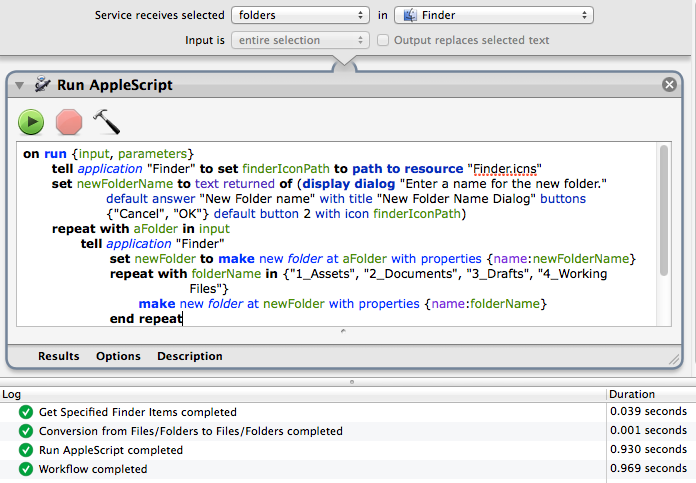
Task: Click the green check beside 'Conversion from Files/Folders'
Action: coord(26,431)
